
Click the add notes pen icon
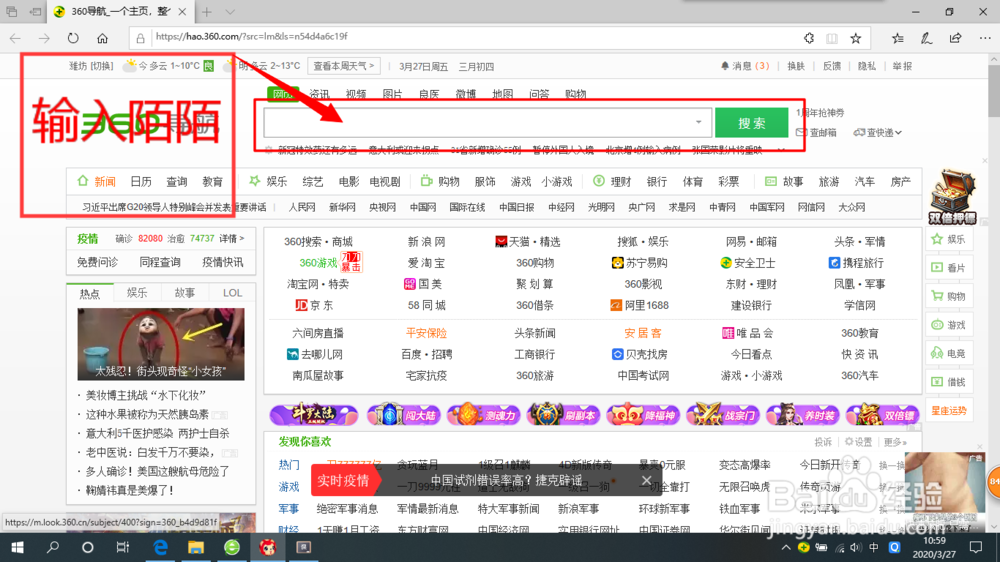point(926,38)
